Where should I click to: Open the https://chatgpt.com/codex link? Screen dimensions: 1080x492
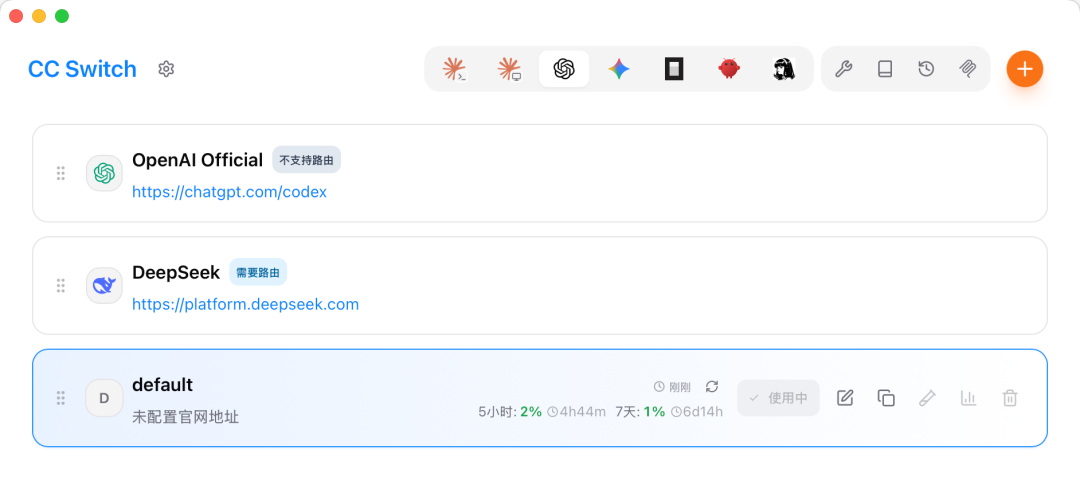coord(229,192)
